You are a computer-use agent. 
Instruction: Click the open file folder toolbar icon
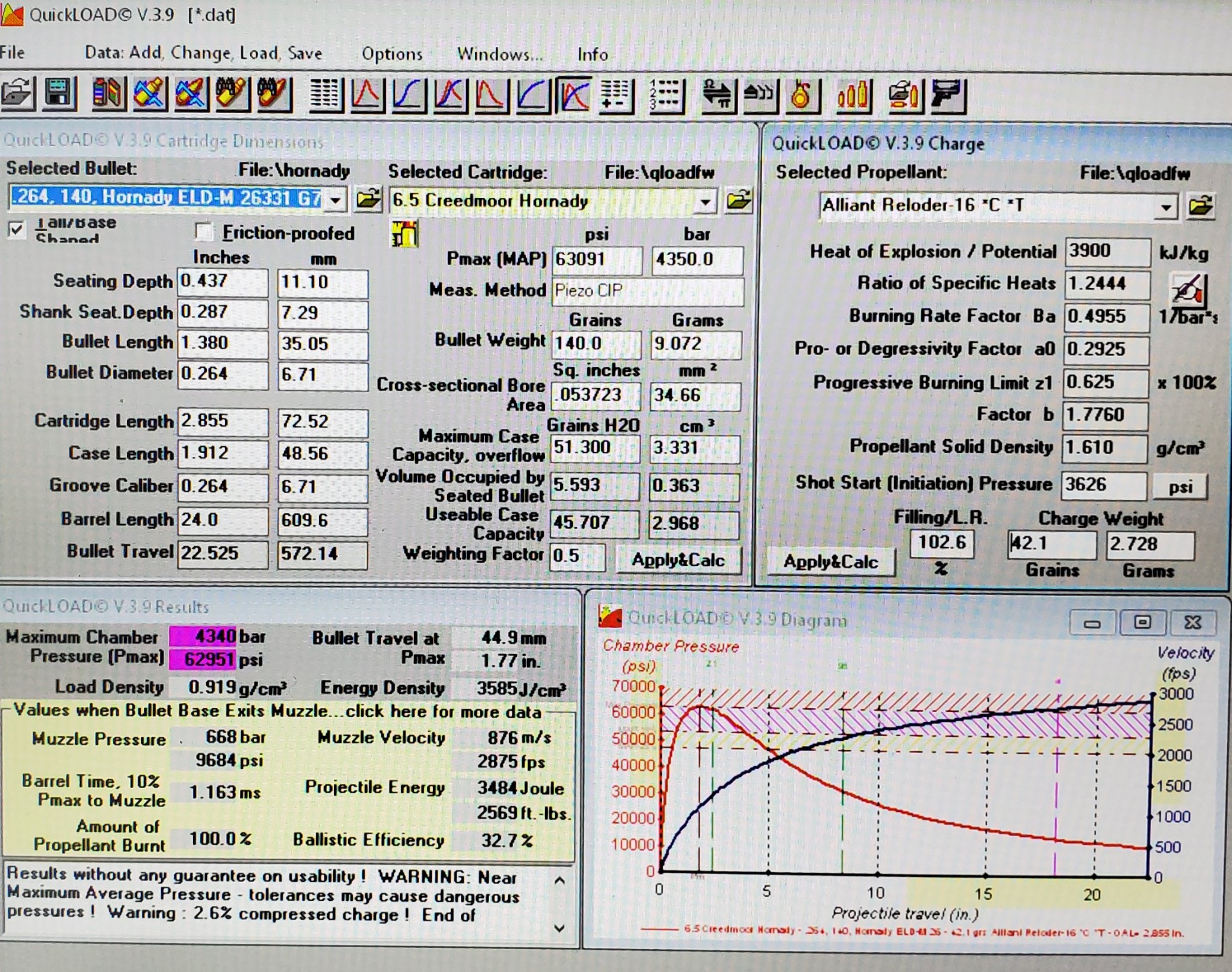(18, 94)
